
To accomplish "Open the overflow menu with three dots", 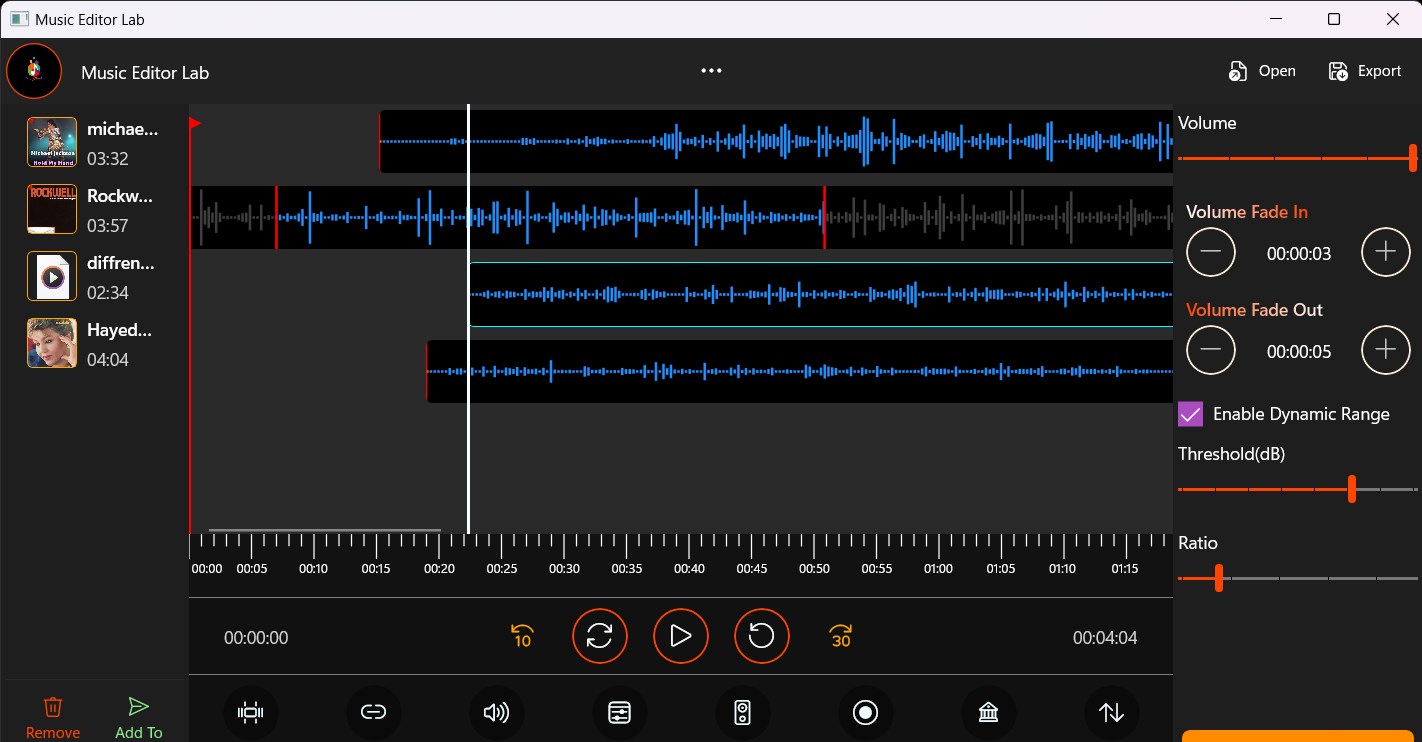I will 711,70.
